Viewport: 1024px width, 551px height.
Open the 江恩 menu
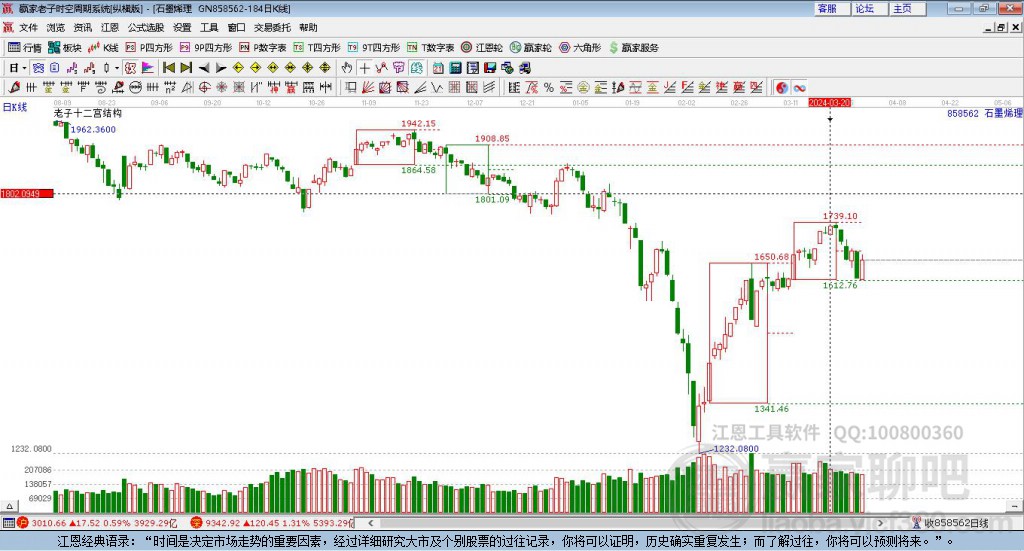(x=110, y=27)
